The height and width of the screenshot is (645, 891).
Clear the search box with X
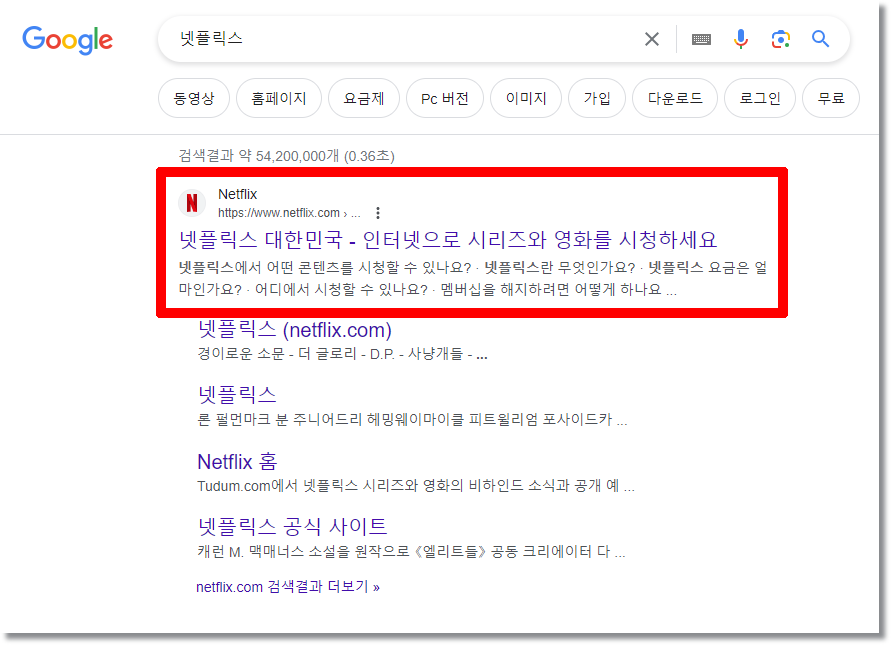652,39
